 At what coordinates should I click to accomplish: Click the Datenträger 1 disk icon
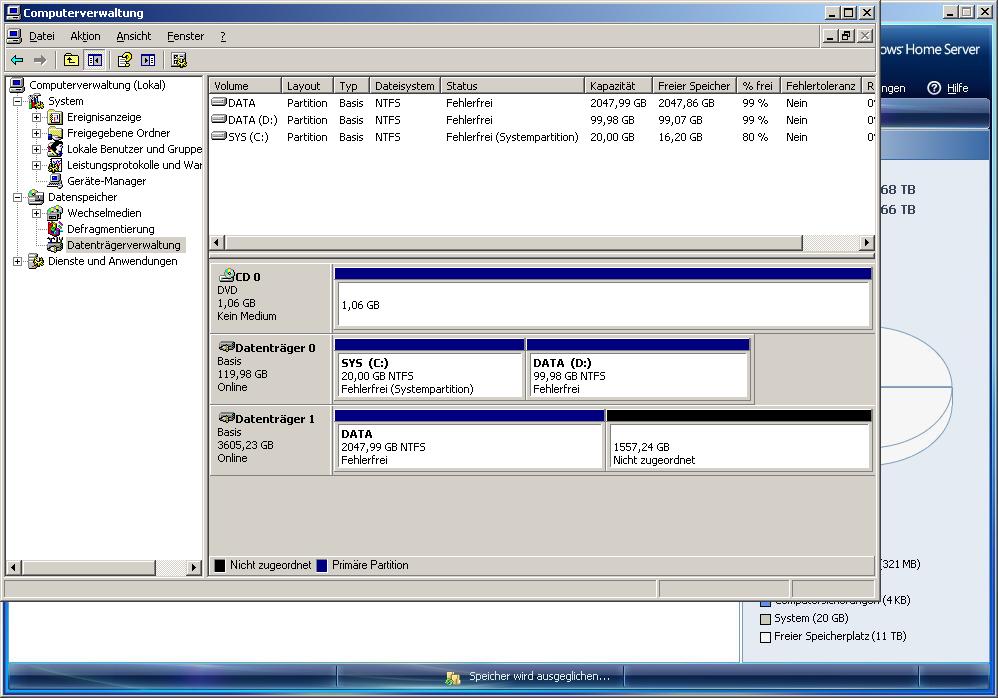point(227,418)
